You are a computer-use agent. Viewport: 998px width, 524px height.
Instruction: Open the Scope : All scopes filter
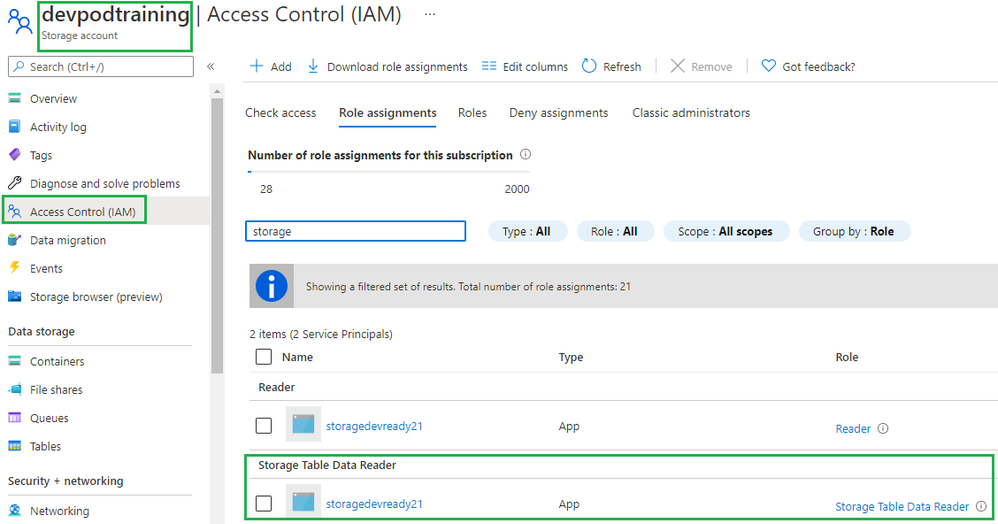[x=725, y=231]
